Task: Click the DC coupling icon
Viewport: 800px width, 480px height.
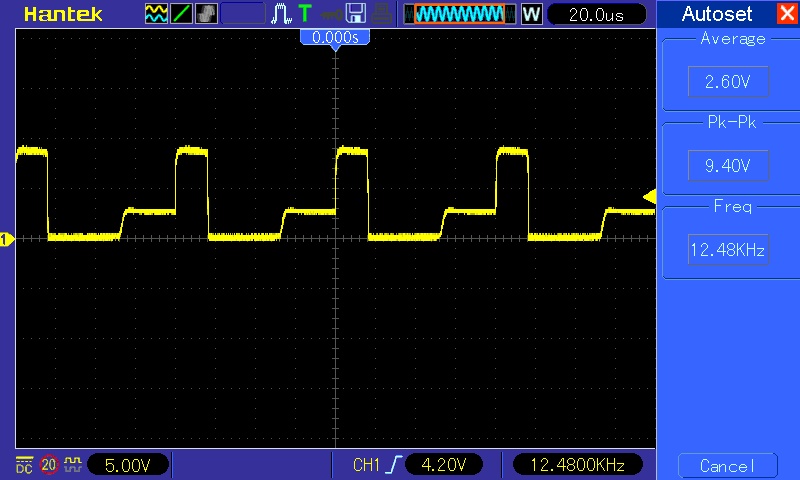Action: [x=24, y=465]
